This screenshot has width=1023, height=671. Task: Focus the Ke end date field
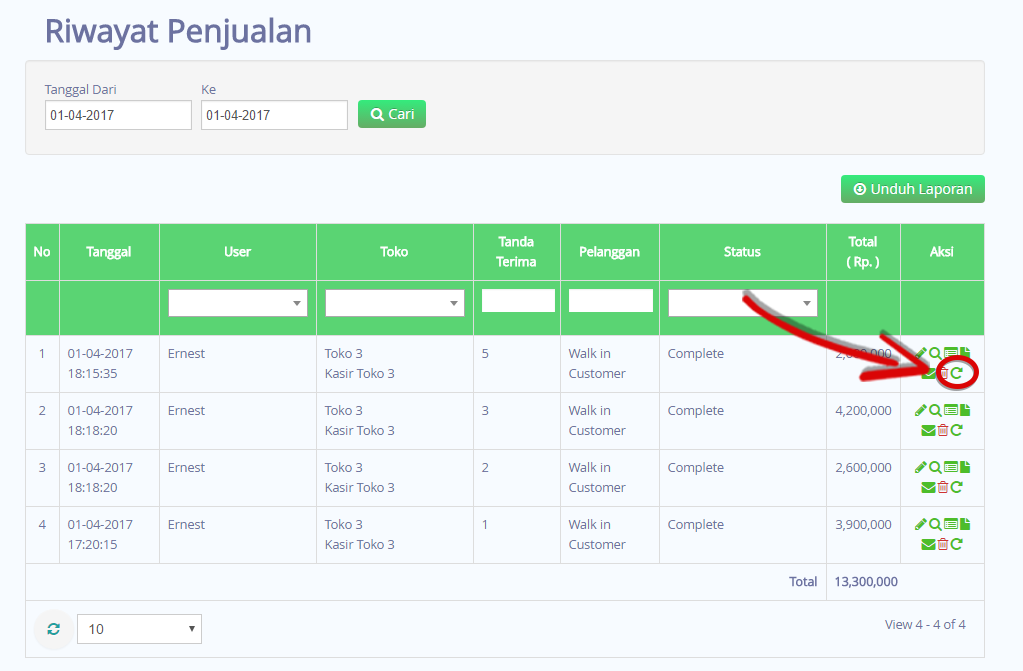[x=274, y=115]
